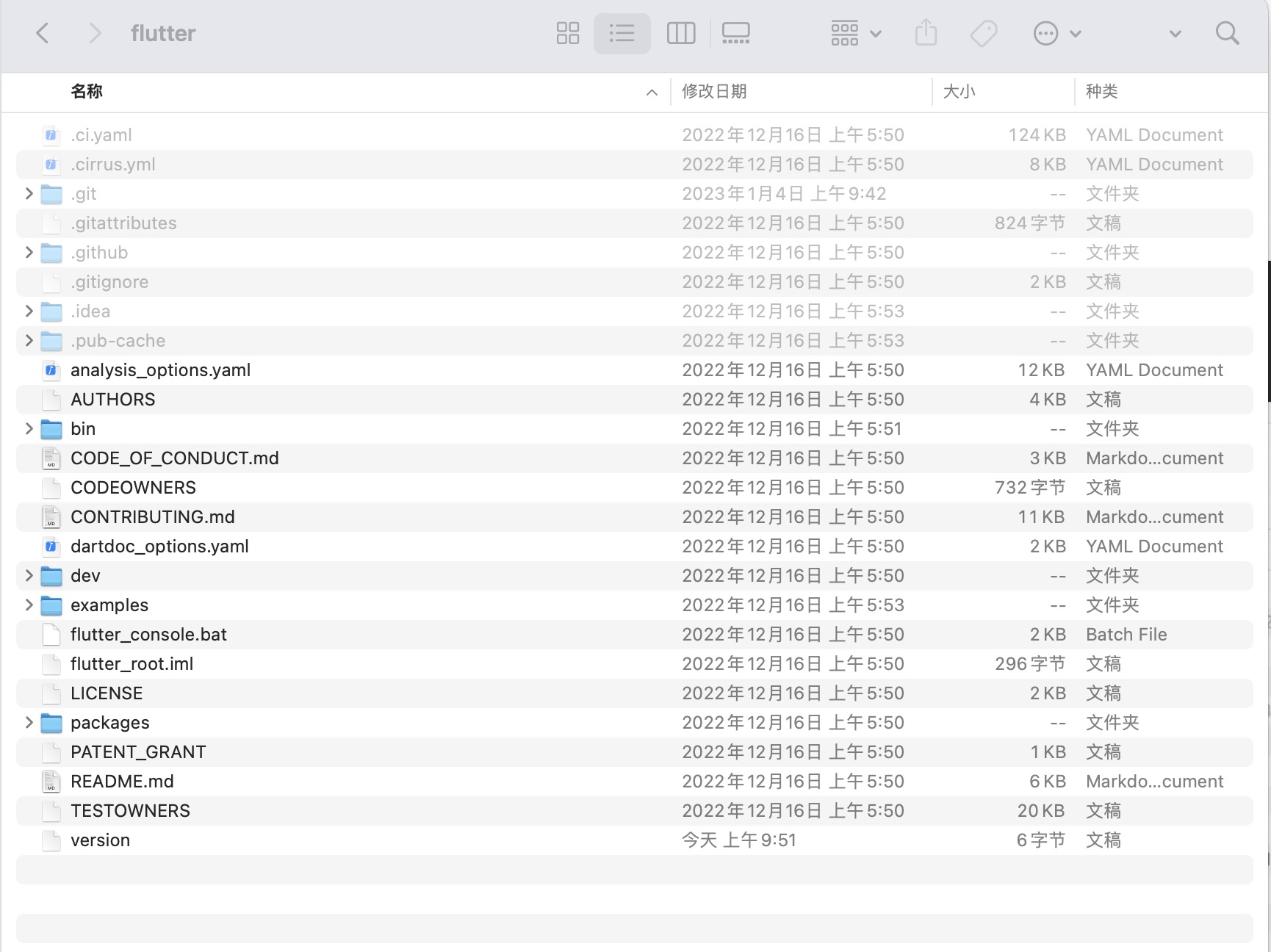Image resolution: width=1271 pixels, height=952 pixels.
Task: Switch to column view
Action: point(680,33)
